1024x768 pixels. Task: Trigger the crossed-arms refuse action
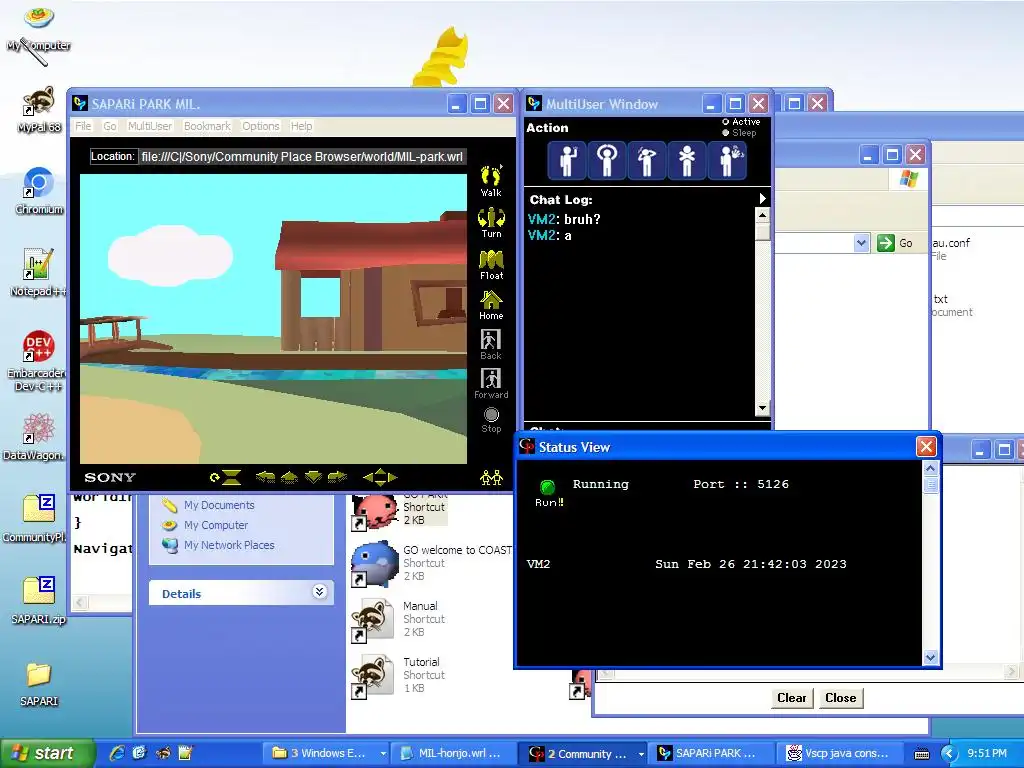686,160
